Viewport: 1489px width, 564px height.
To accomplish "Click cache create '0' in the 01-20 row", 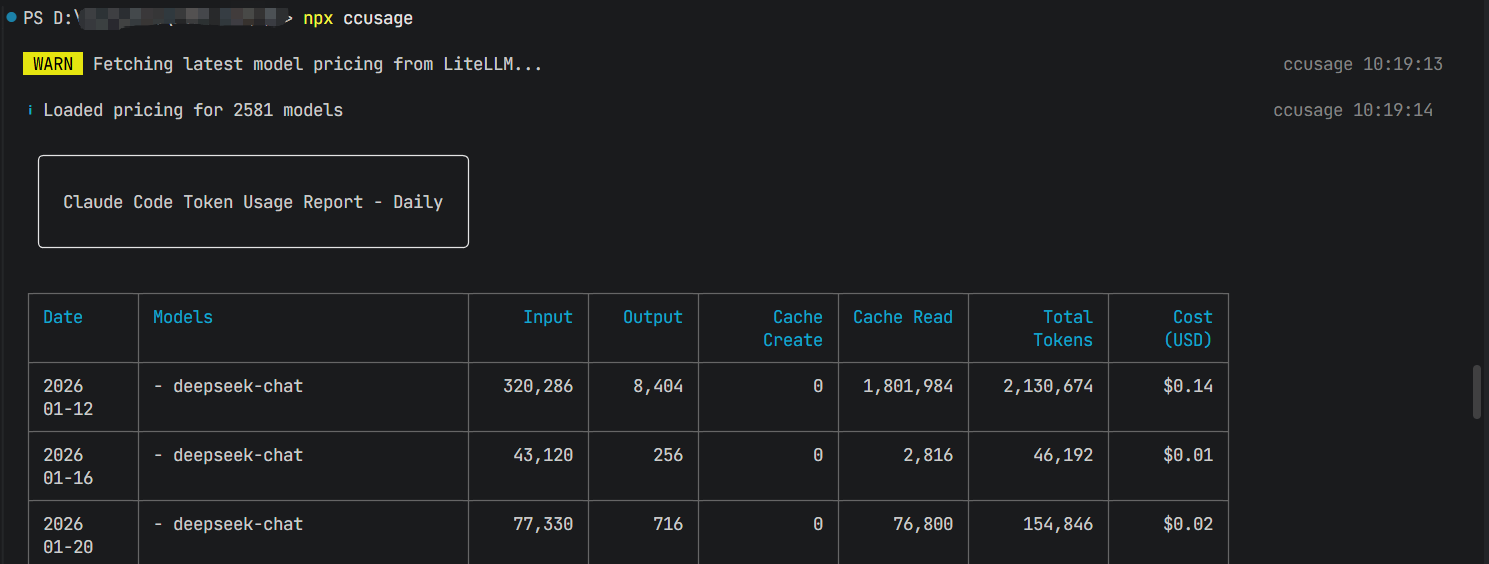I will (818, 524).
